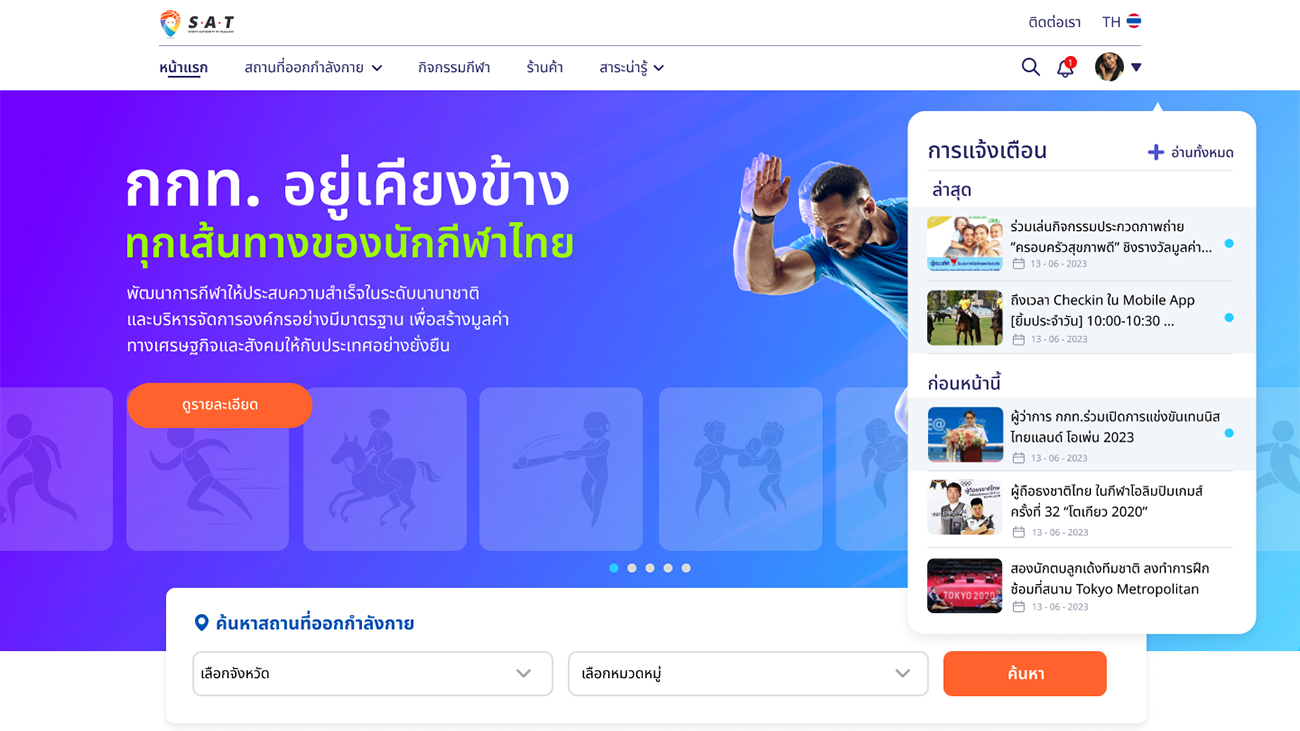Viewport: 1300px width, 731px height.
Task: Open the เลือกจังหวัด dropdown
Action: (372, 674)
